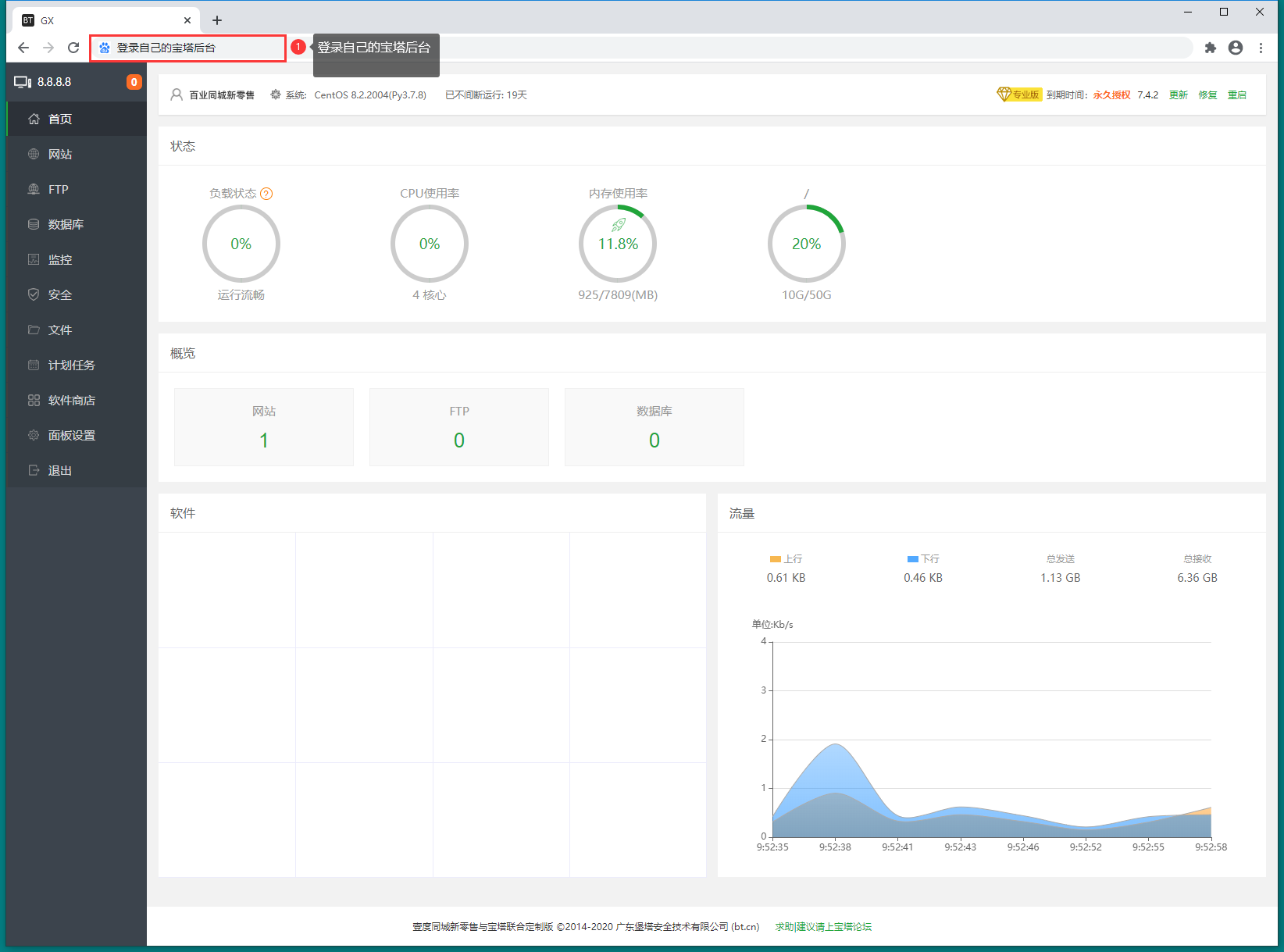Click the 重启 link in header
This screenshot has height=952, width=1284.
click(1236, 95)
